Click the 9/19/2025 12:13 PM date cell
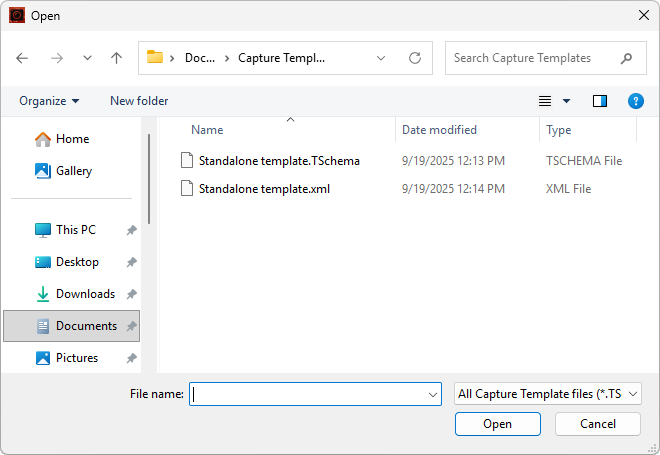The width and height of the screenshot is (660, 455). coord(453,161)
